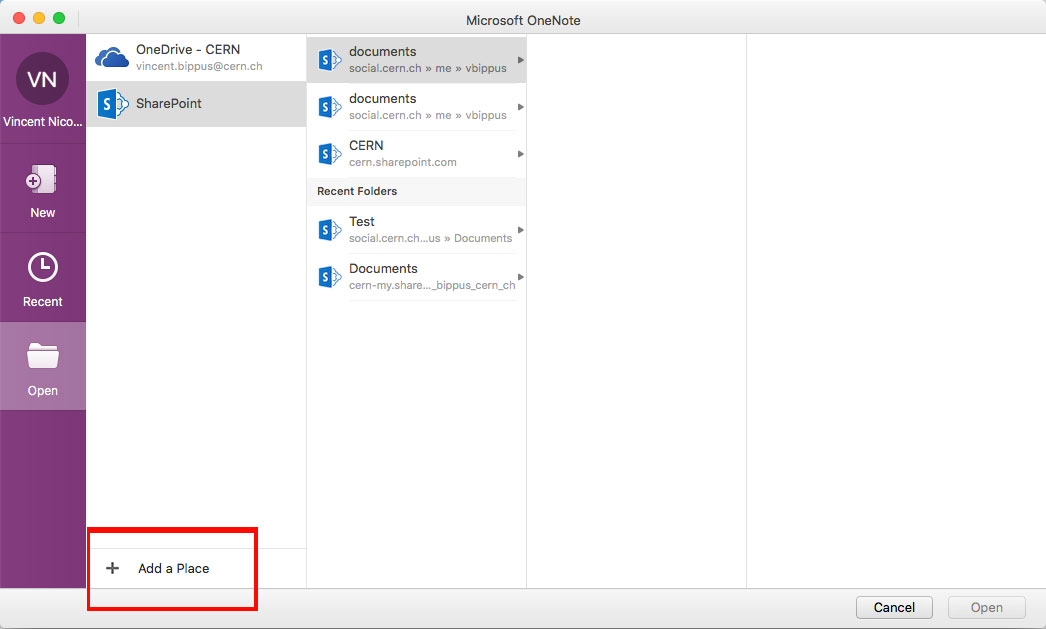
Task: Expand the cern-my.share Documents folder arrow
Action: [x=521, y=277]
